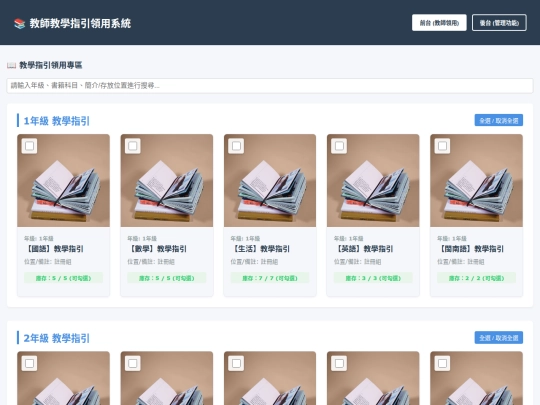Open the 1年級【英語】book cover image

pyautogui.click(x=373, y=180)
